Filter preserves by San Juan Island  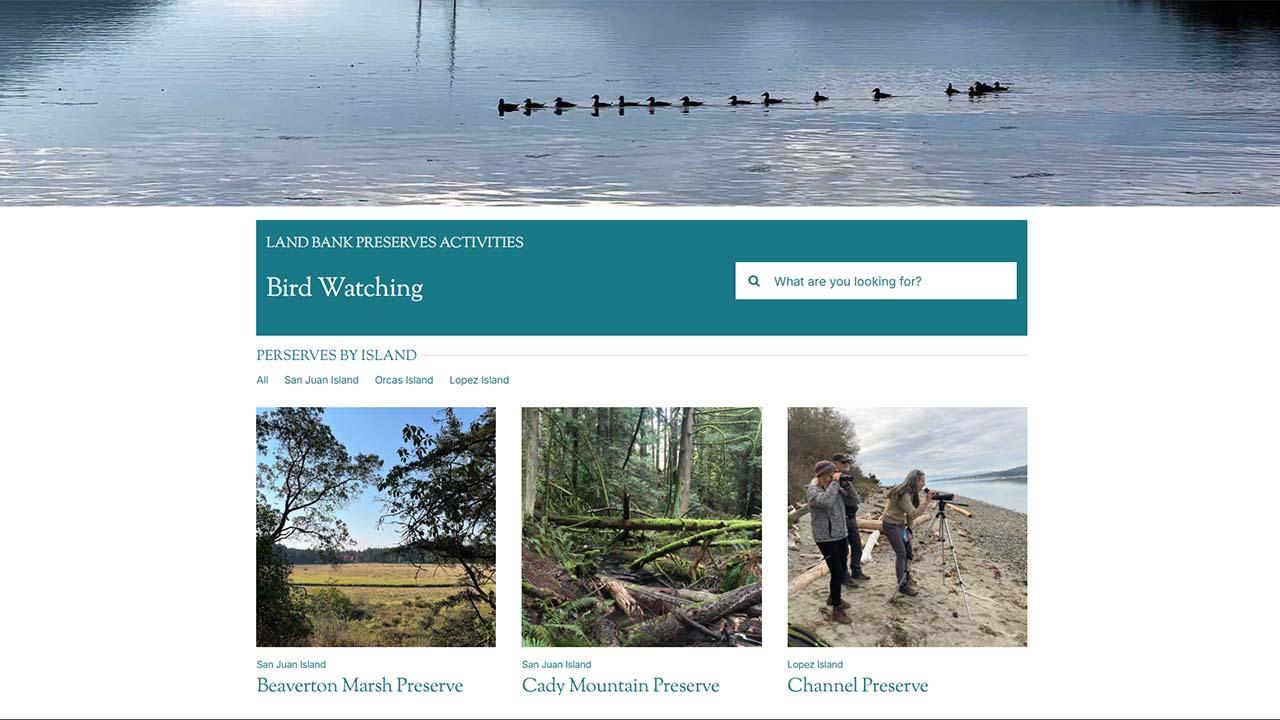(x=321, y=380)
